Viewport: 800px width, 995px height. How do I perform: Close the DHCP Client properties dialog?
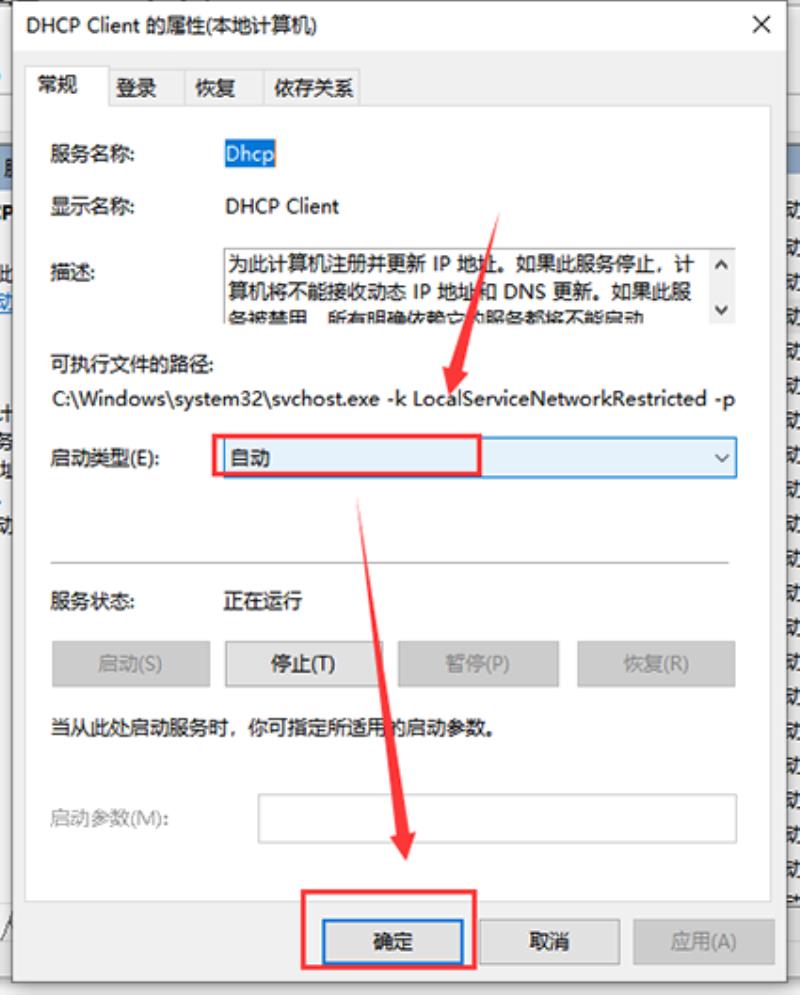click(761, 25)
